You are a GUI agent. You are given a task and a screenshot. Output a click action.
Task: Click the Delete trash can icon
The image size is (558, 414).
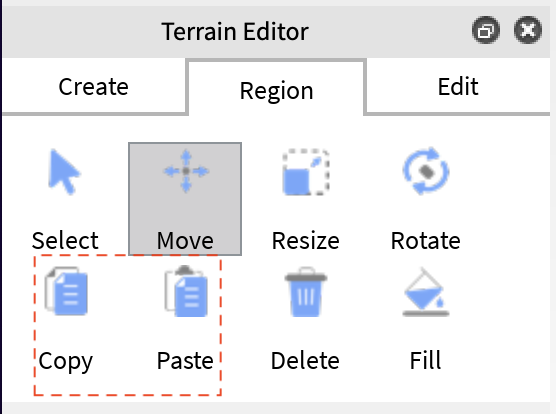click(306, 292)
